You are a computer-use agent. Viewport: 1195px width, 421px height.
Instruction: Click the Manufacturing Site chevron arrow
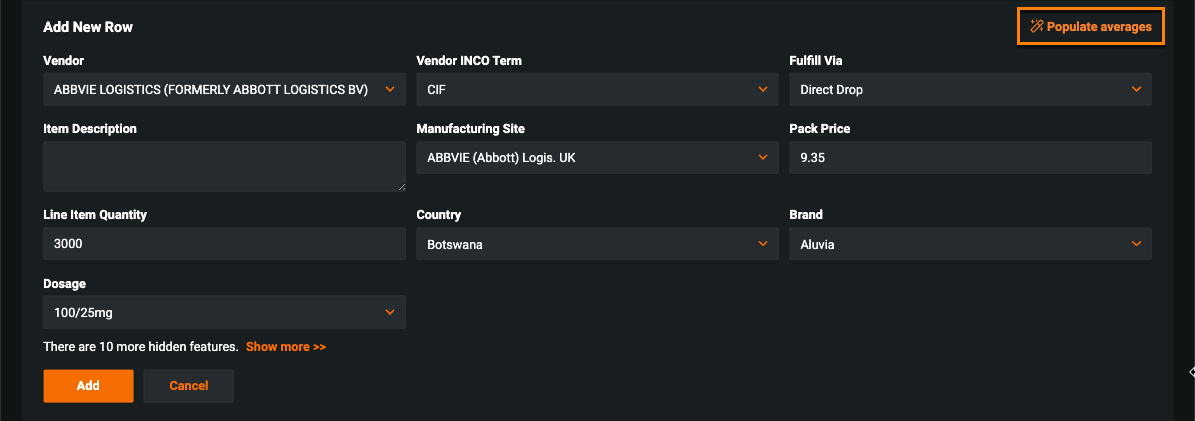pos(763,157)
